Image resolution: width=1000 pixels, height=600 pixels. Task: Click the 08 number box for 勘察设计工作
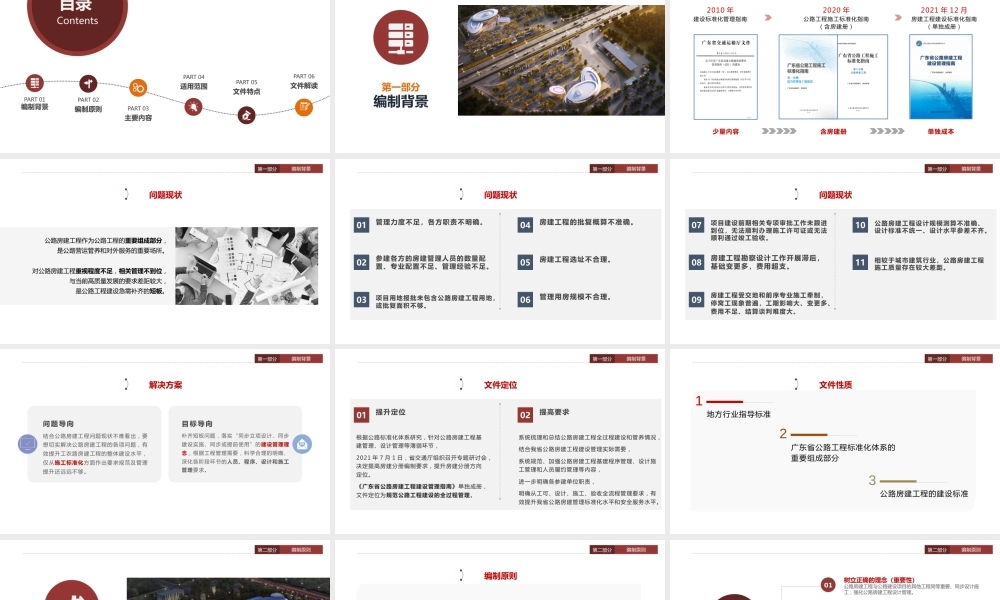[x=696, y=262]
